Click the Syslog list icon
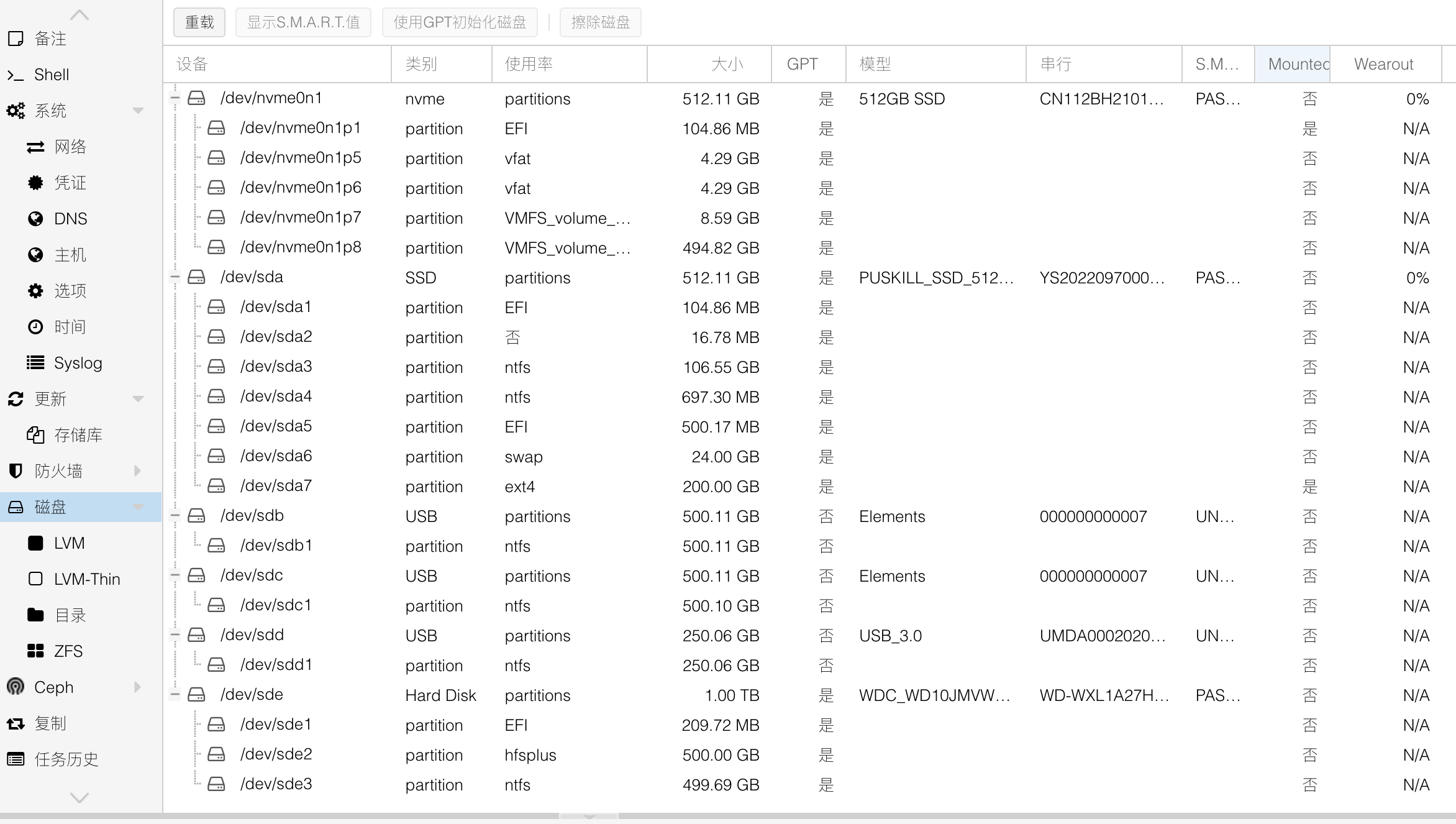This screenshot has width=1456, height=824. click(x=35, y=363)
